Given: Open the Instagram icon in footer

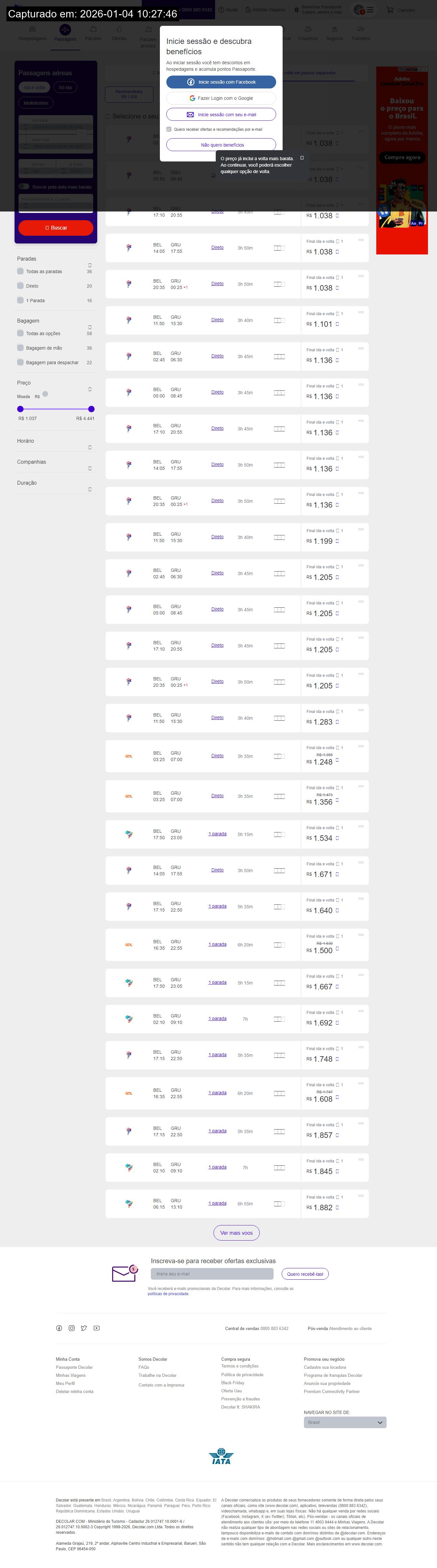Looking at the screenshot, I should (71, 1328).
